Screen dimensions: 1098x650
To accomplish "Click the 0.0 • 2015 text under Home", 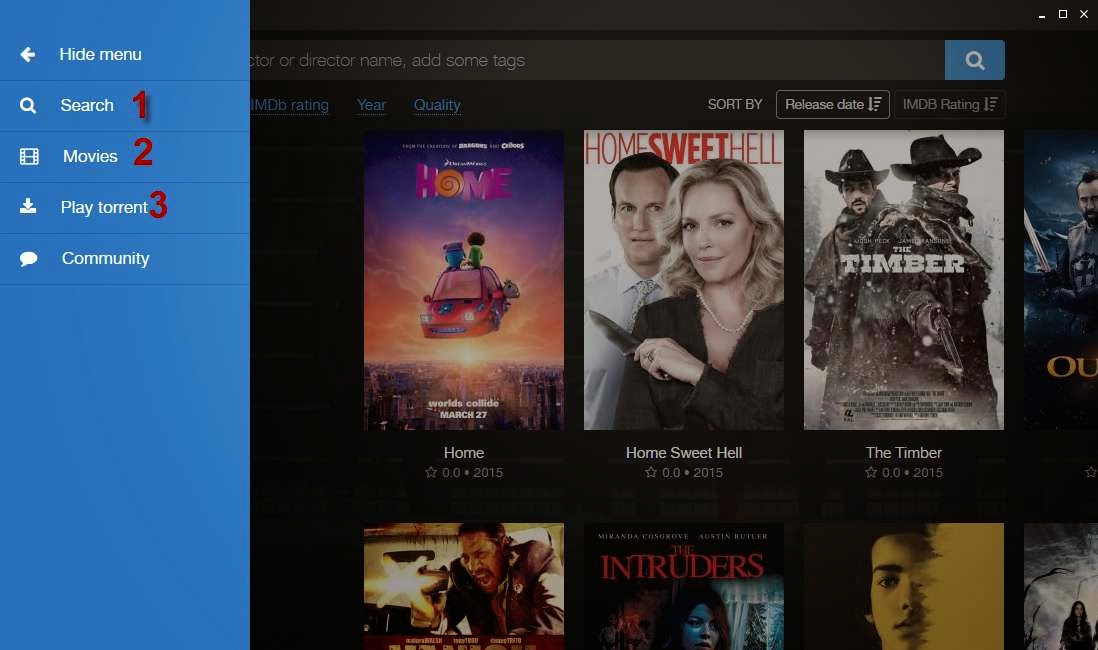I will coord(473,473).
